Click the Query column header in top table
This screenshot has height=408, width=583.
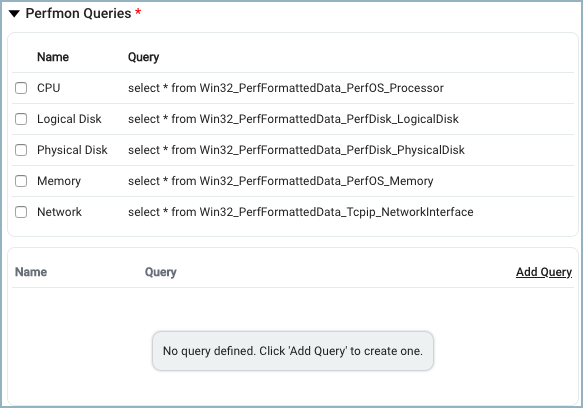pyautogui.click(x=144, y=57)
